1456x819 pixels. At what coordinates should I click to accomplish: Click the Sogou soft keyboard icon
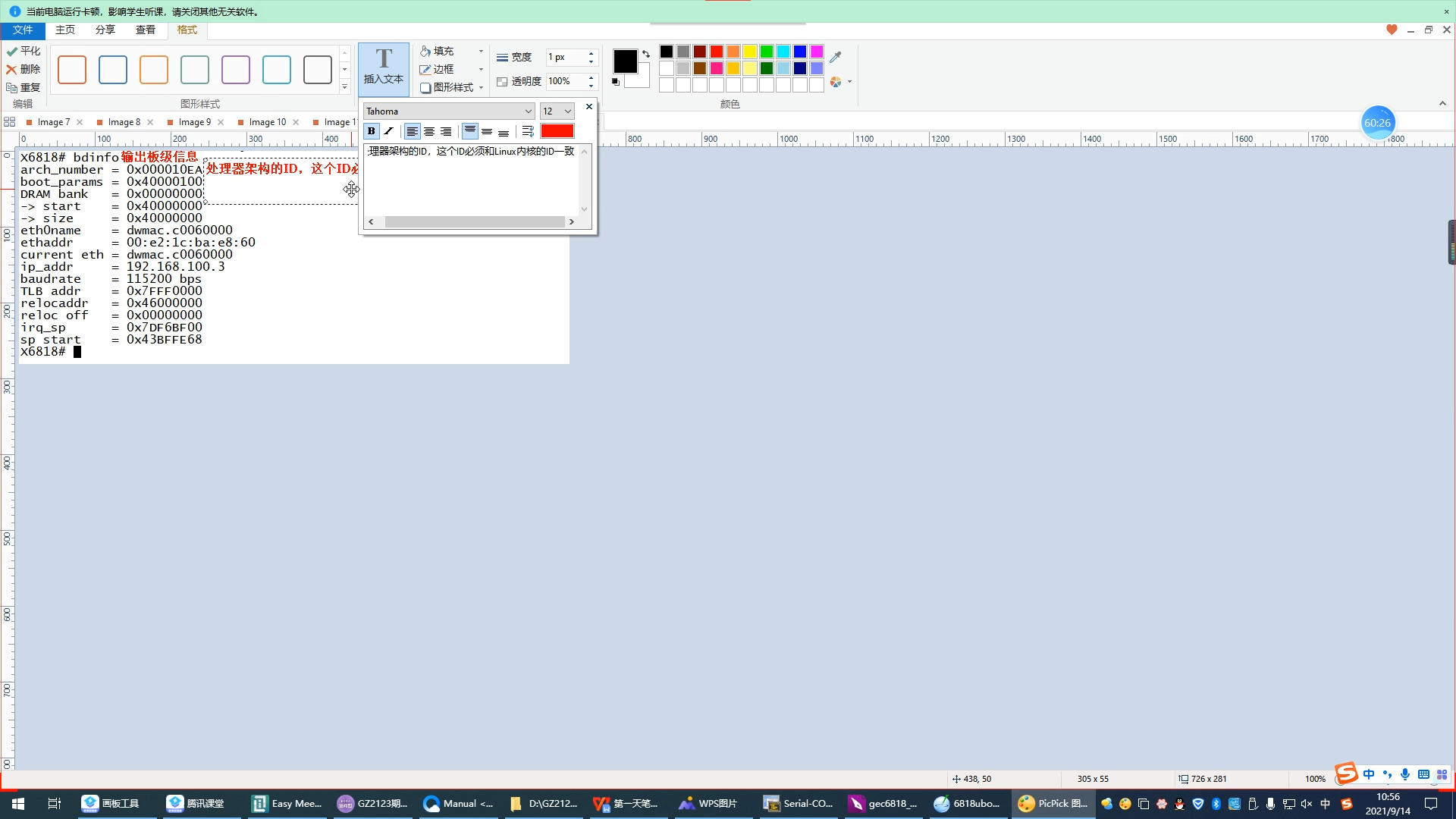pyautogui.click(x=1423, y=774)
